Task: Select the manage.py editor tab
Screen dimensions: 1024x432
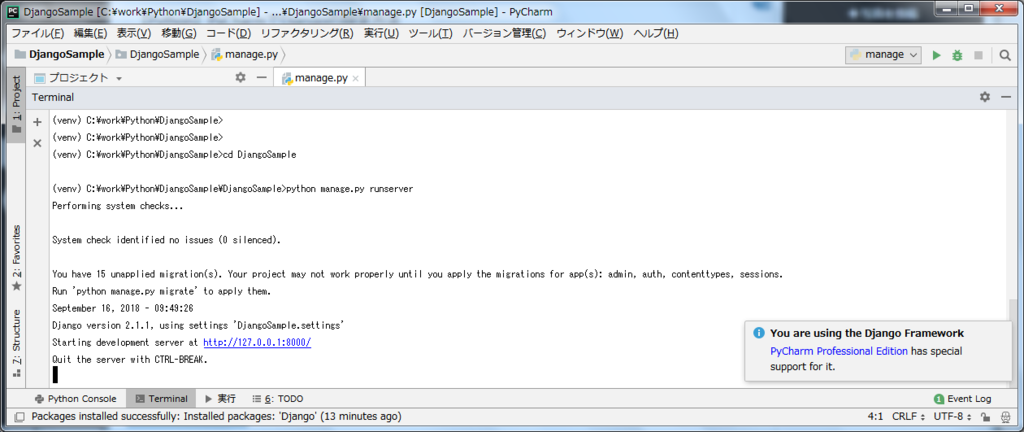Action: coord(319,78)
